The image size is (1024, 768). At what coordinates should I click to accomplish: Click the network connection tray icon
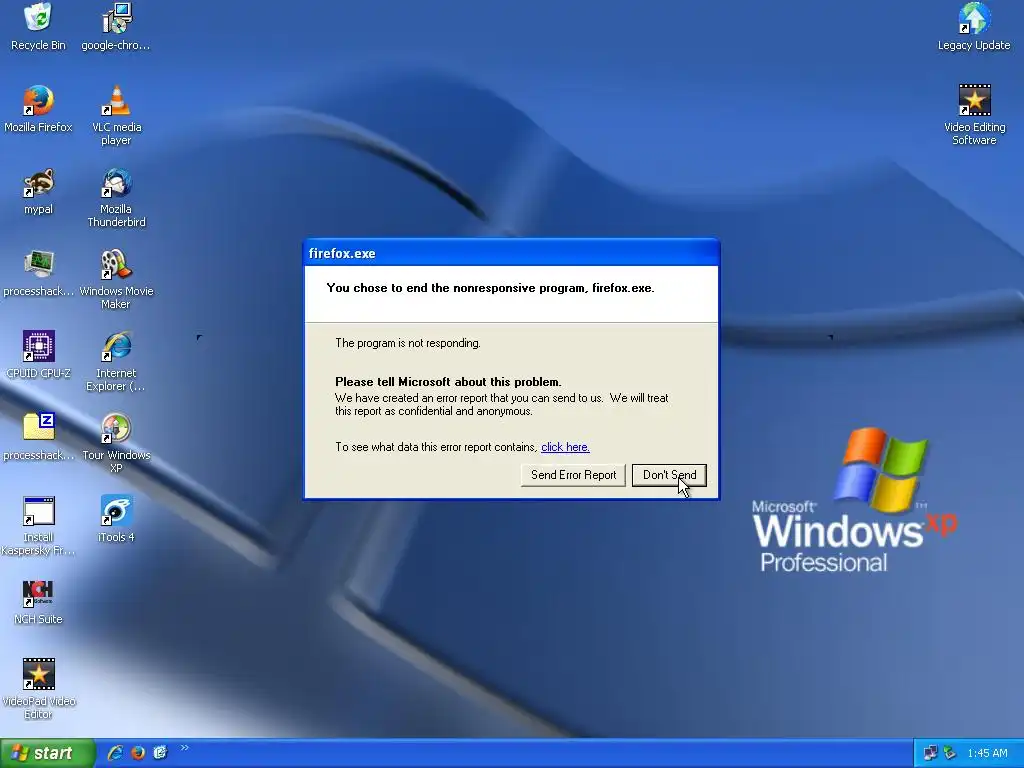930,753
